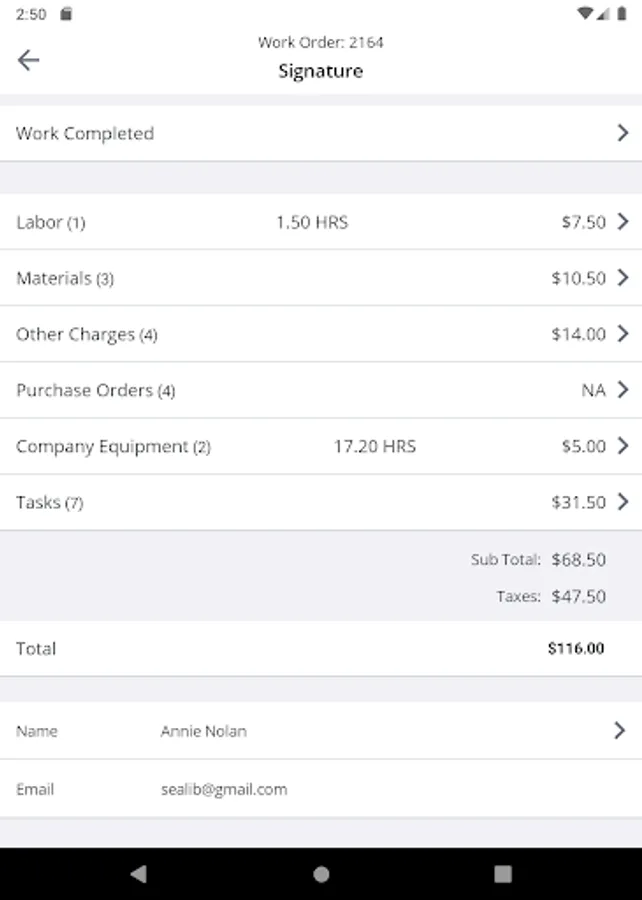This screenshot has width=642, height=900.
Task: Open the Labor row chevron arrow
Action: coord(622,222)
